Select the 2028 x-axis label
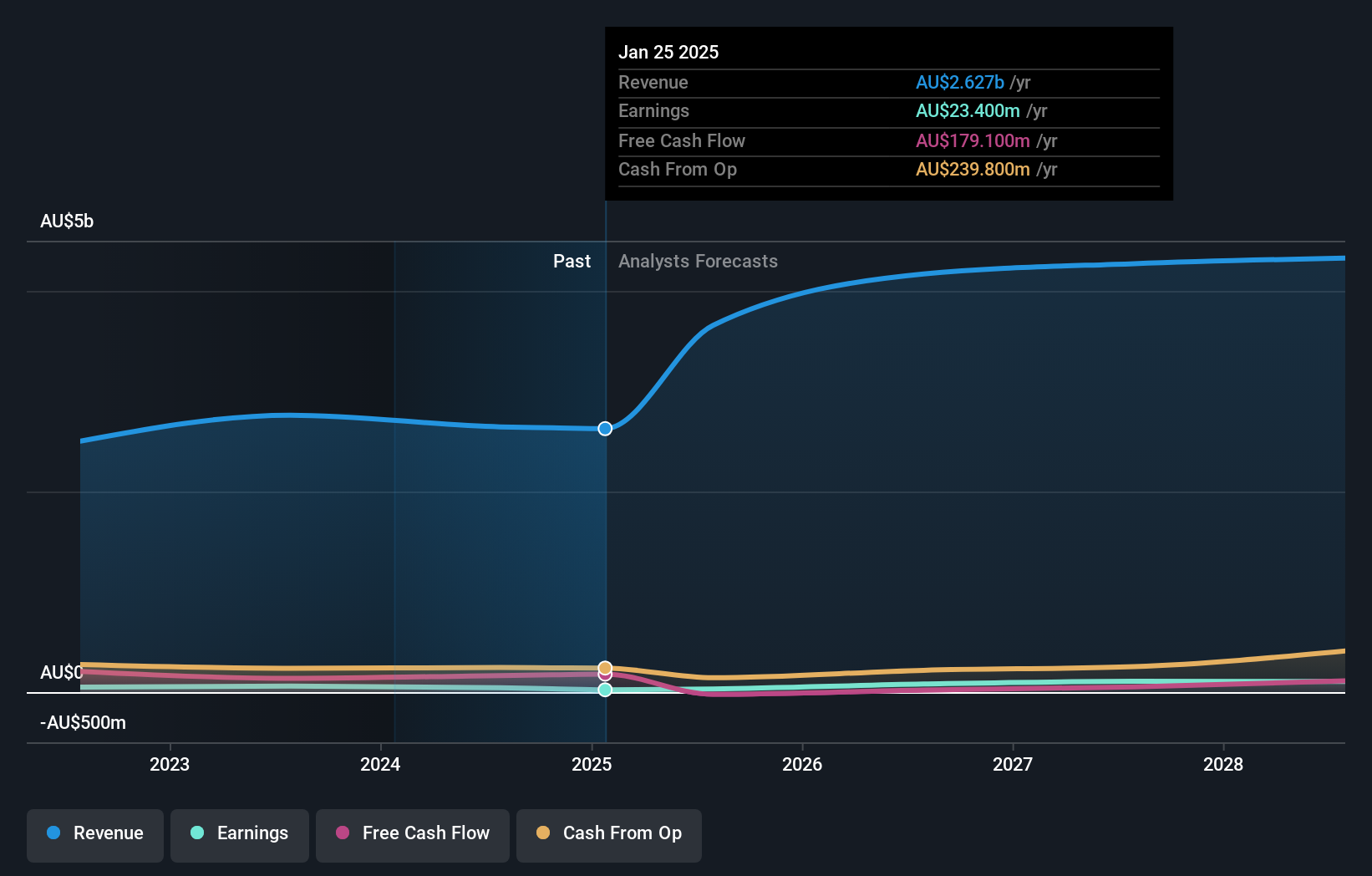This screenshot has height=876, width=1372. 1223,764
